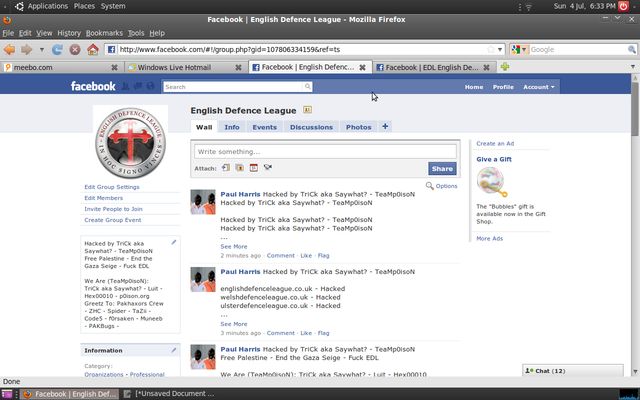Viewport: 640px width, 400px height.
Task: Open the Edit Group Settings link
Action: pyautogui.click(x=112, y=187)
